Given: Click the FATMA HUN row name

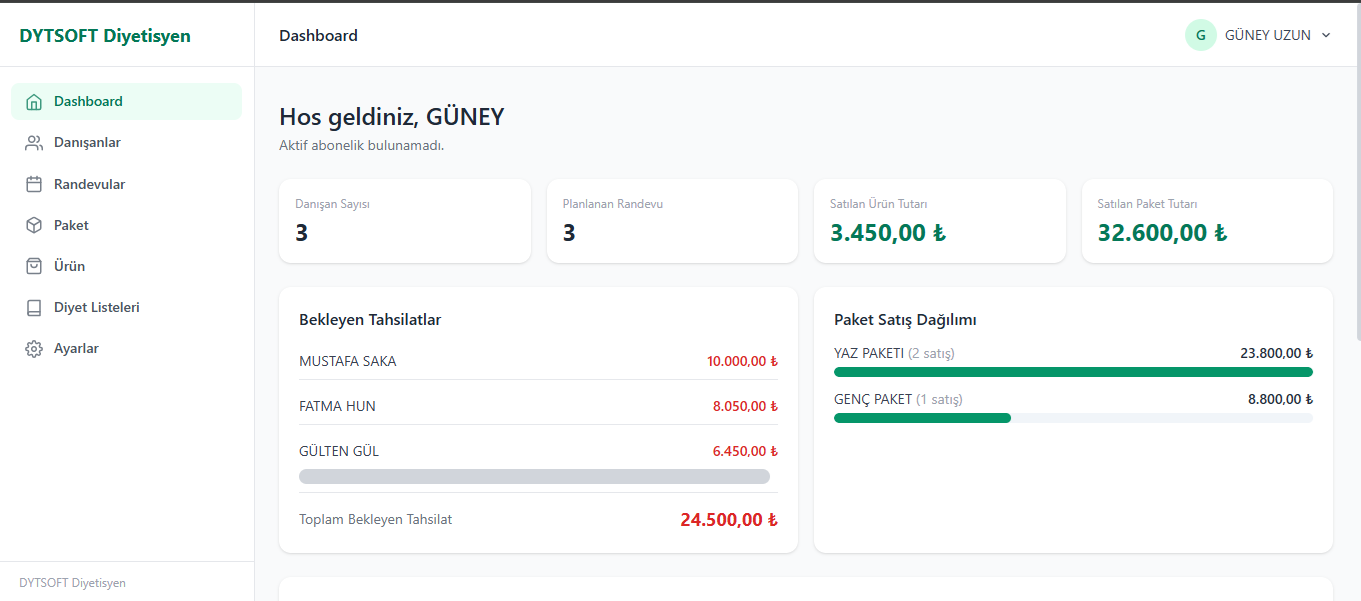Looking at the screenshot, I should pos(338,406).
